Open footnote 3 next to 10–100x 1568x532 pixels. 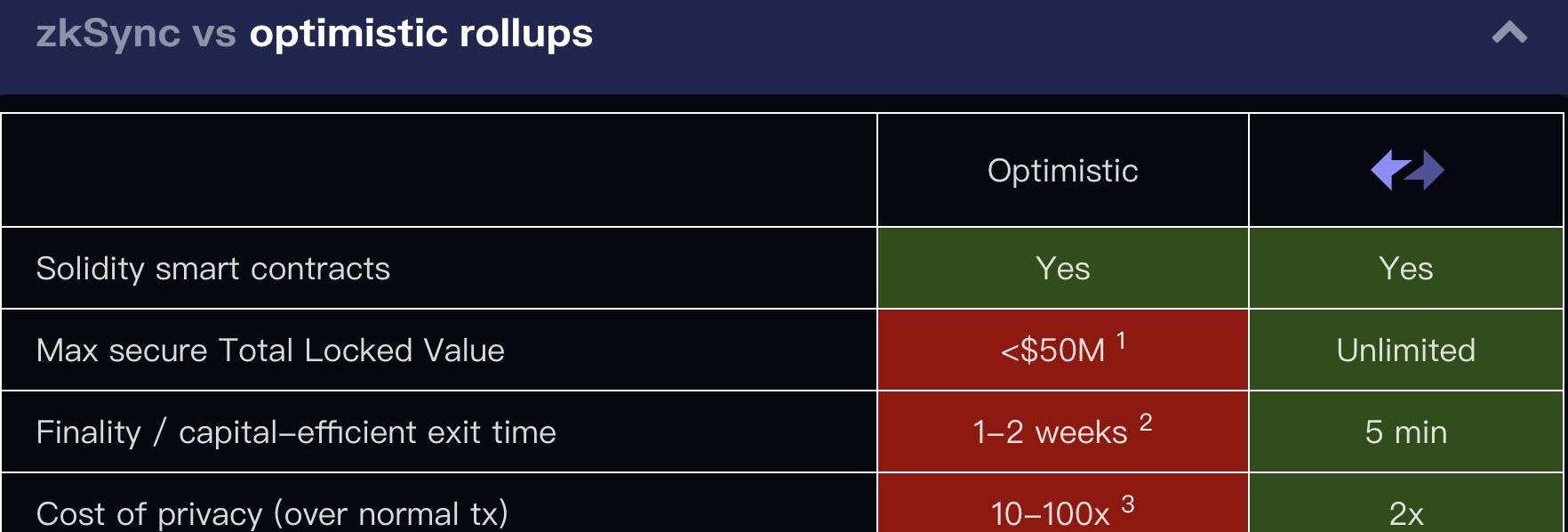(1127, 504)
